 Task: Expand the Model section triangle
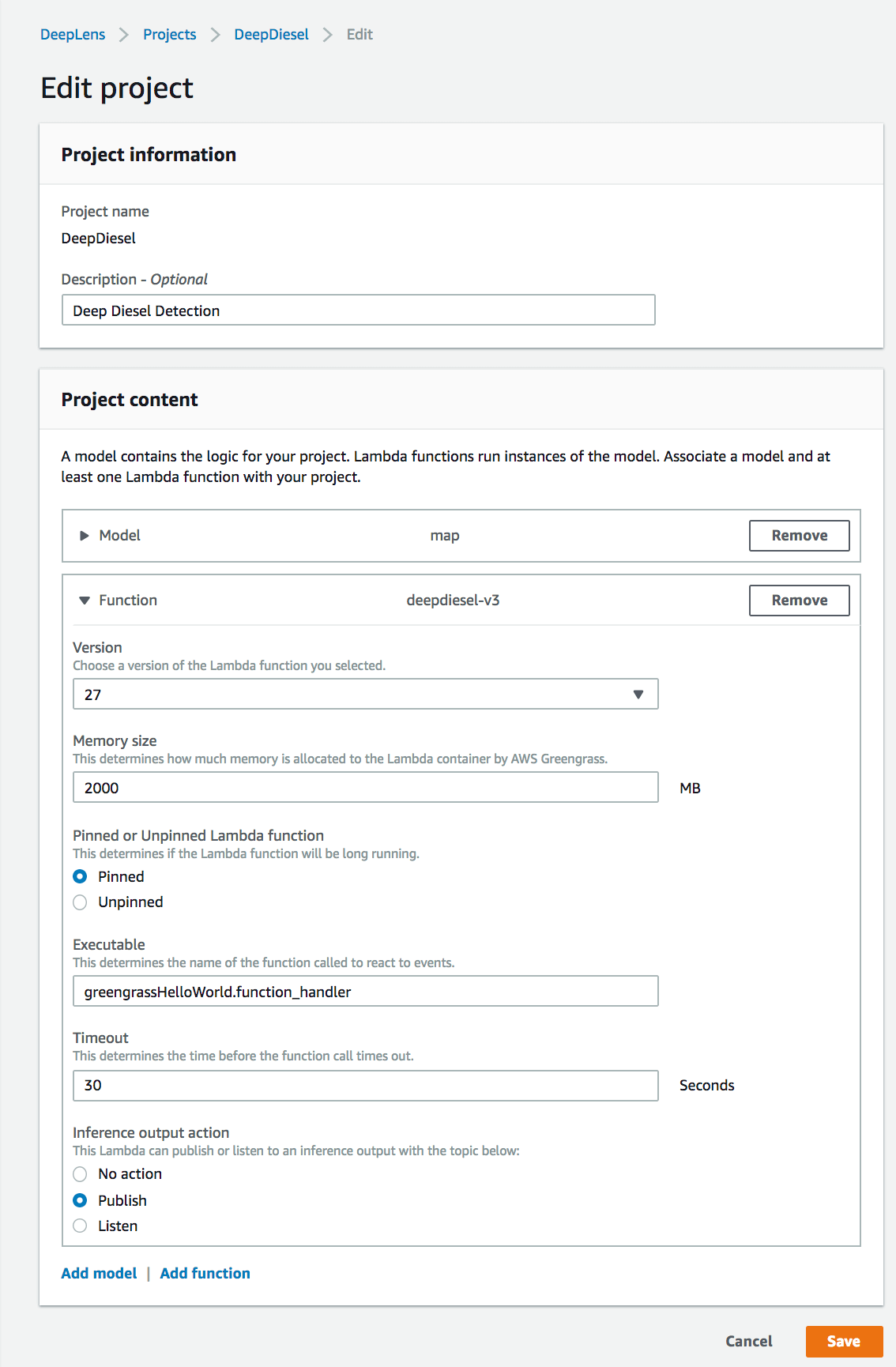tap(85, 536)
